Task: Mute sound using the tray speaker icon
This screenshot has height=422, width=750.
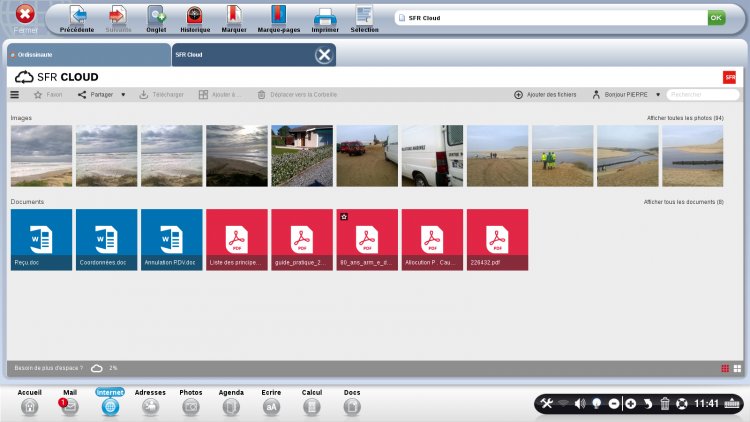Action: point(580,404)
